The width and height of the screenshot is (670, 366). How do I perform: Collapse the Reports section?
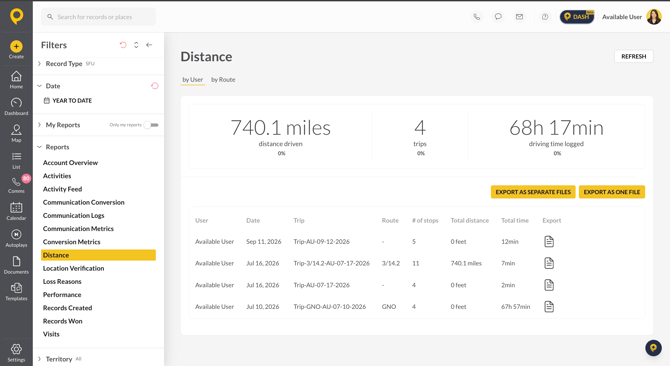click(x=39, y=147)
